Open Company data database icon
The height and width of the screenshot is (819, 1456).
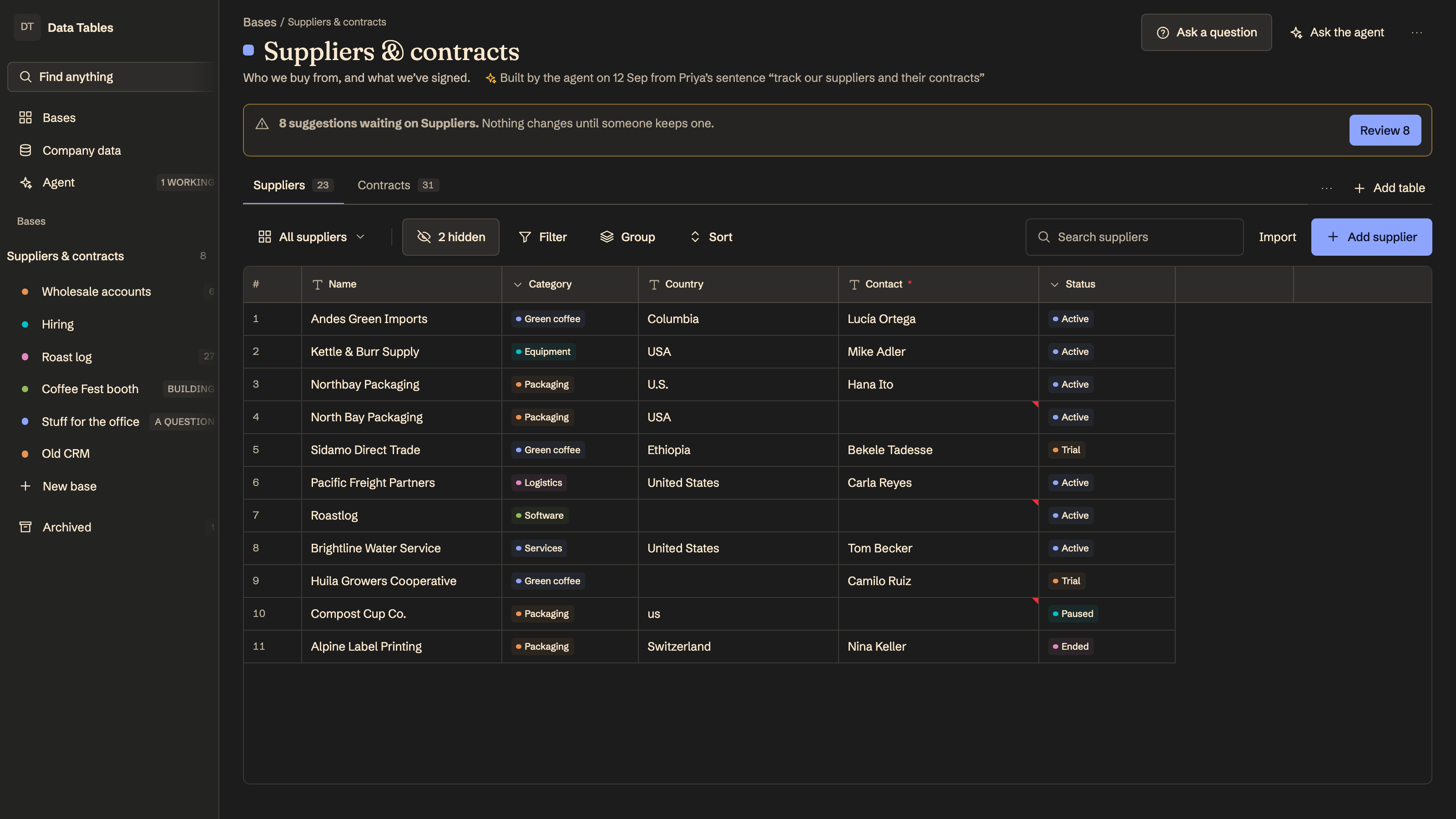(25, 150)
